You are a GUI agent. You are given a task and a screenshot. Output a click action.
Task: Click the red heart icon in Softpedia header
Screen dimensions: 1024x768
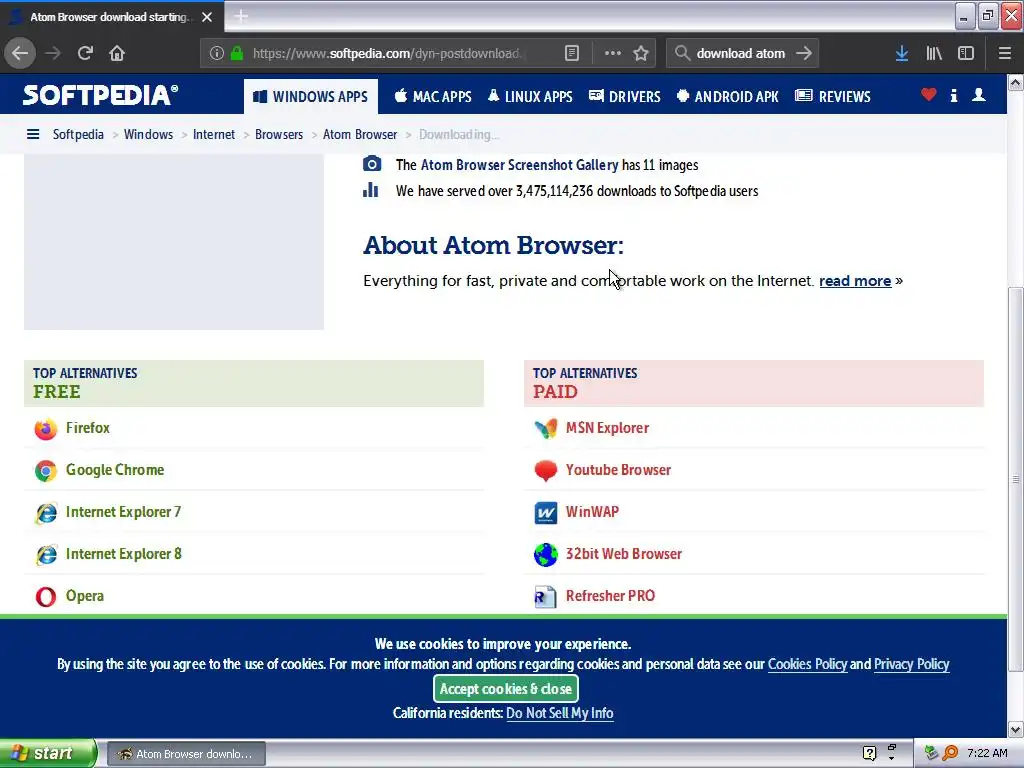[x=929, y=95]
